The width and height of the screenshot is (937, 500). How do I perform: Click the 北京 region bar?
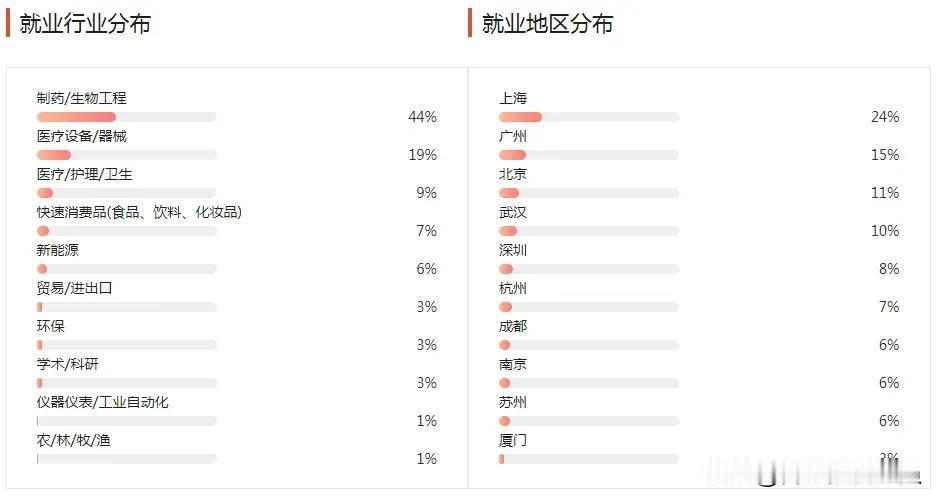click(x=589, y=193)
